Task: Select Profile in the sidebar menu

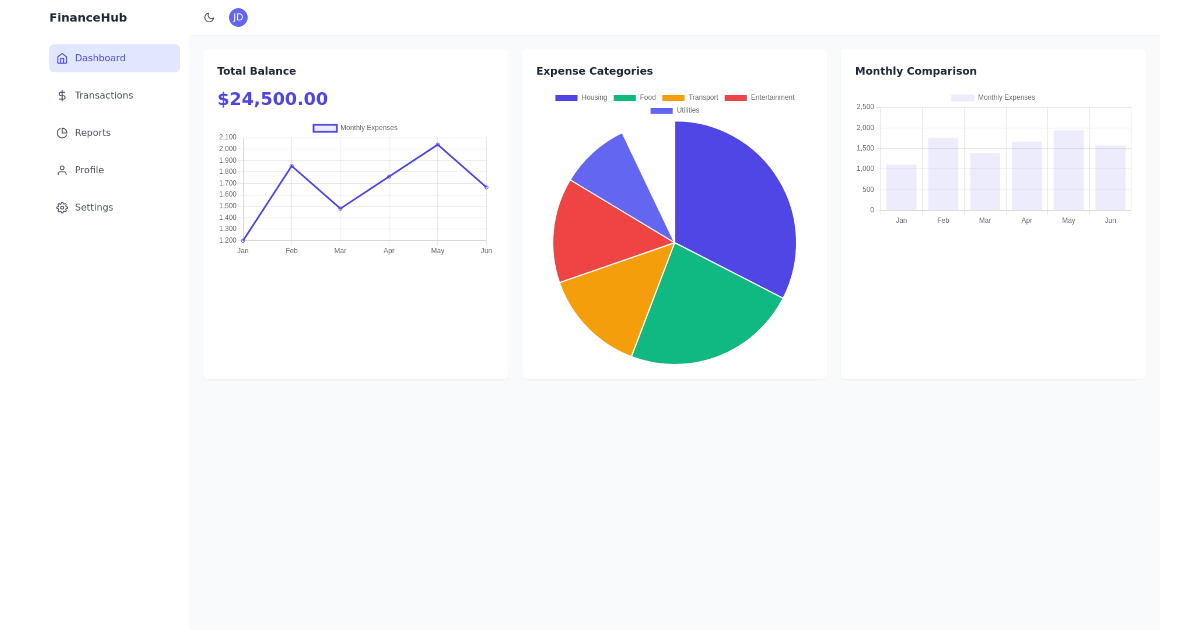Action: (89, 169)
